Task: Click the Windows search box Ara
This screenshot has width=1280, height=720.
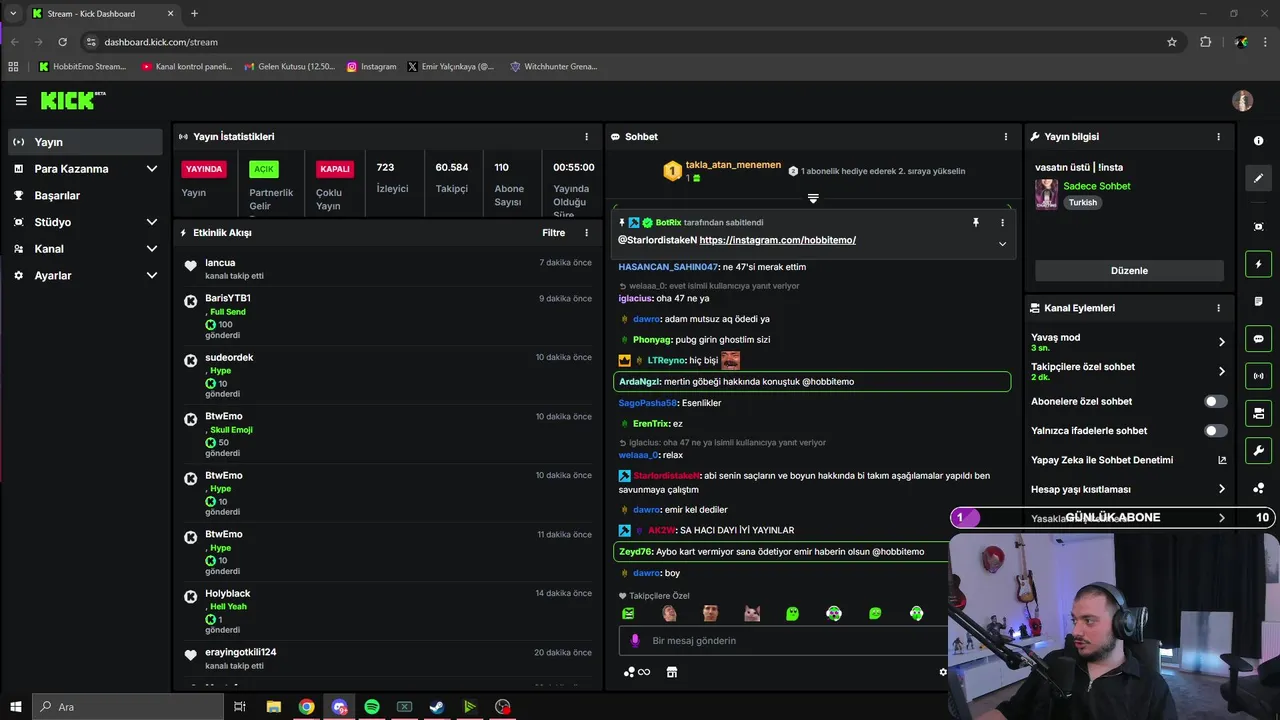Action: [x=127, y=707]
